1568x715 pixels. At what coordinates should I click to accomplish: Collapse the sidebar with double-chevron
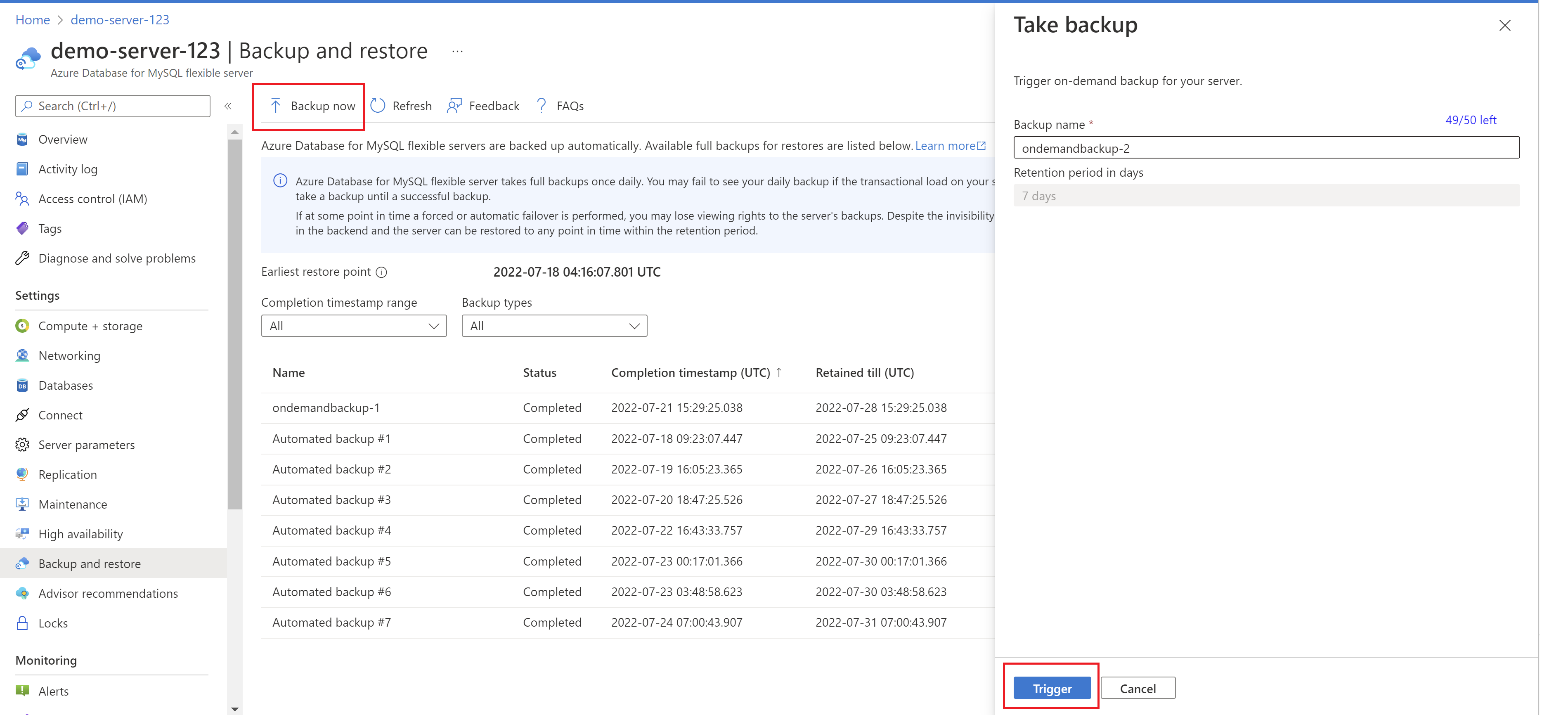(228, 106)
